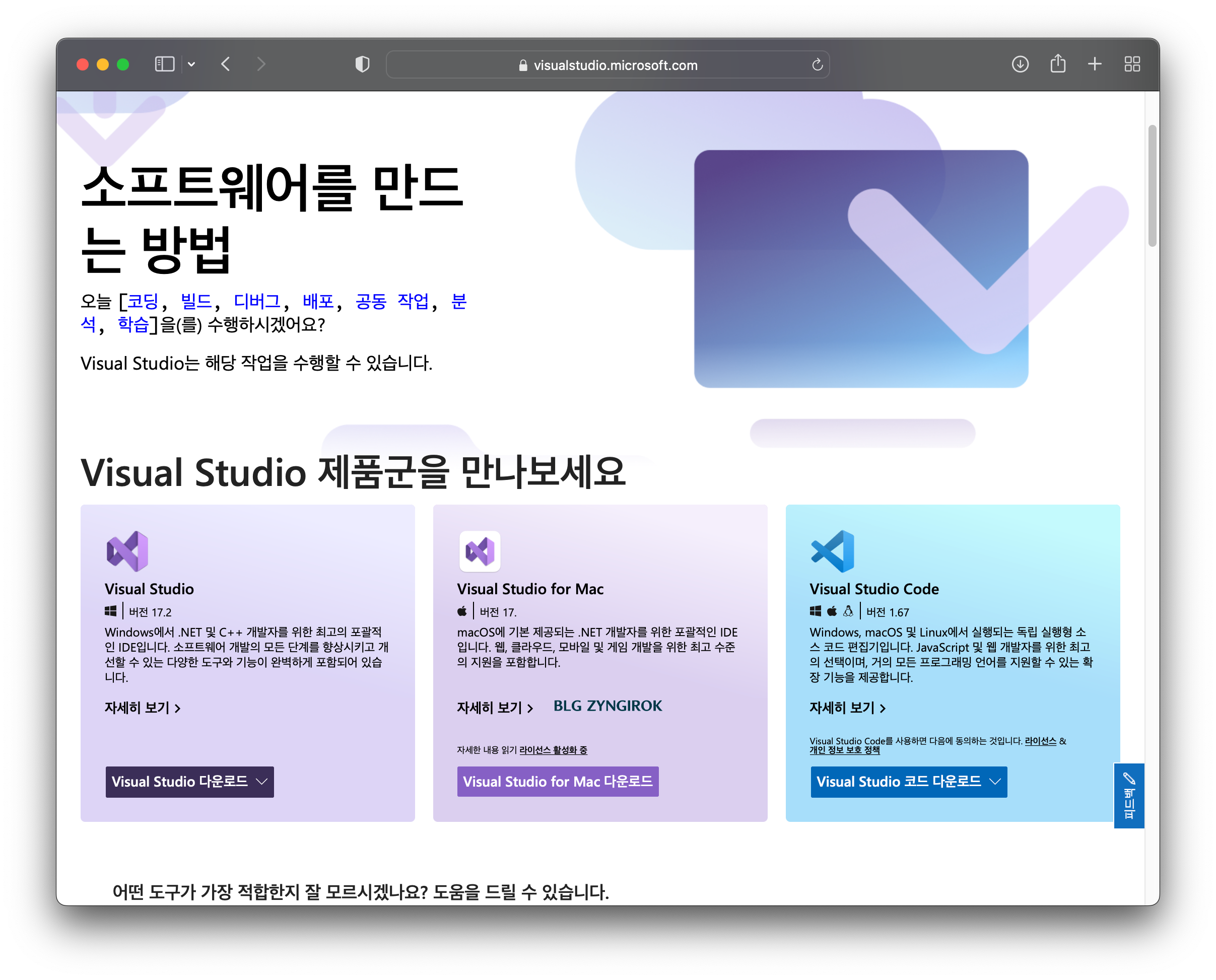Open a new tab with the plus button

pos(1094,64)
